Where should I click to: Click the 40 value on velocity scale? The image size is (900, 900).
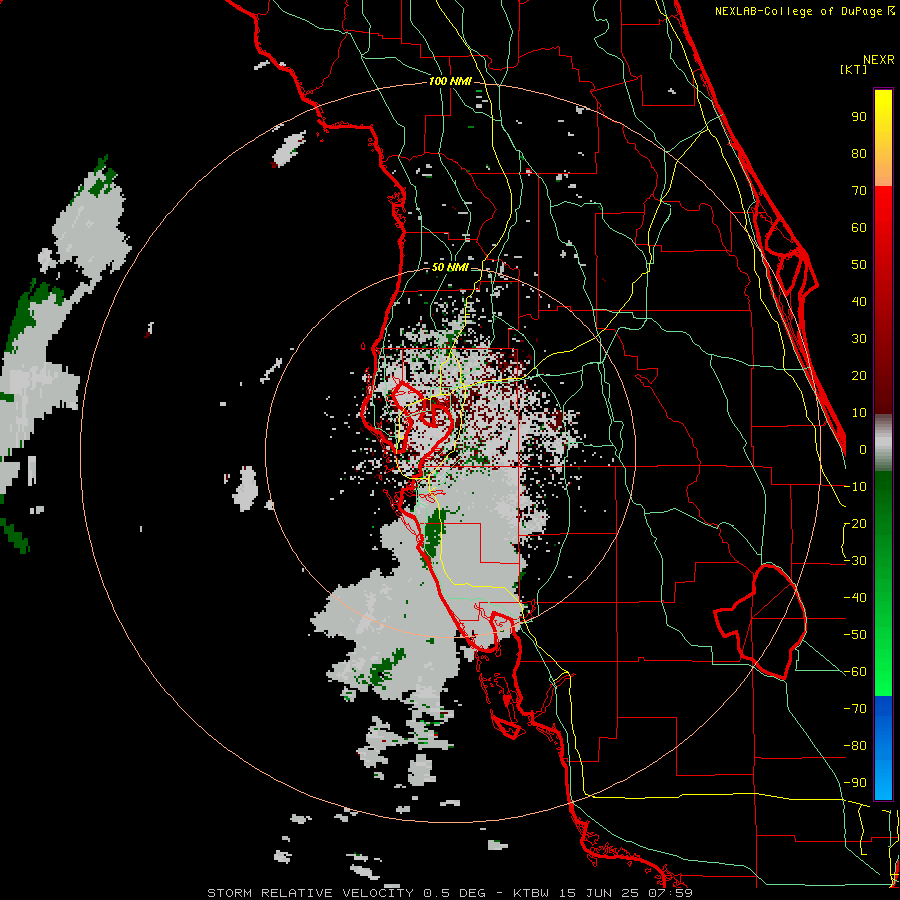point(859,301)
